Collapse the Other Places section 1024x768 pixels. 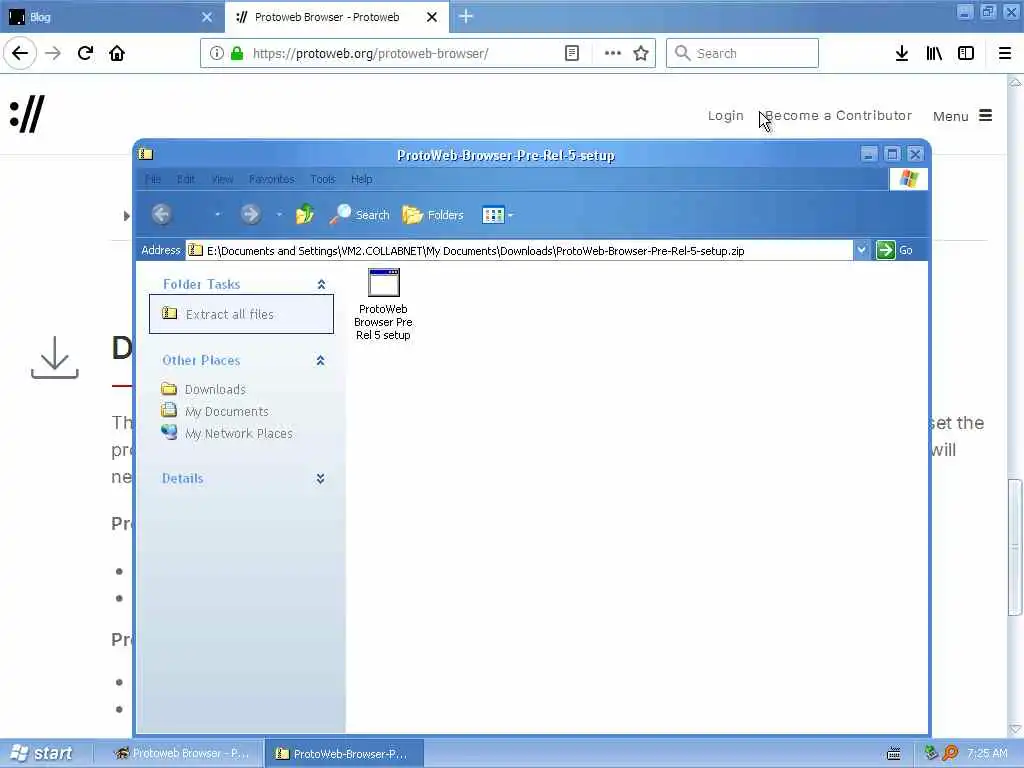tap(320, 360)
